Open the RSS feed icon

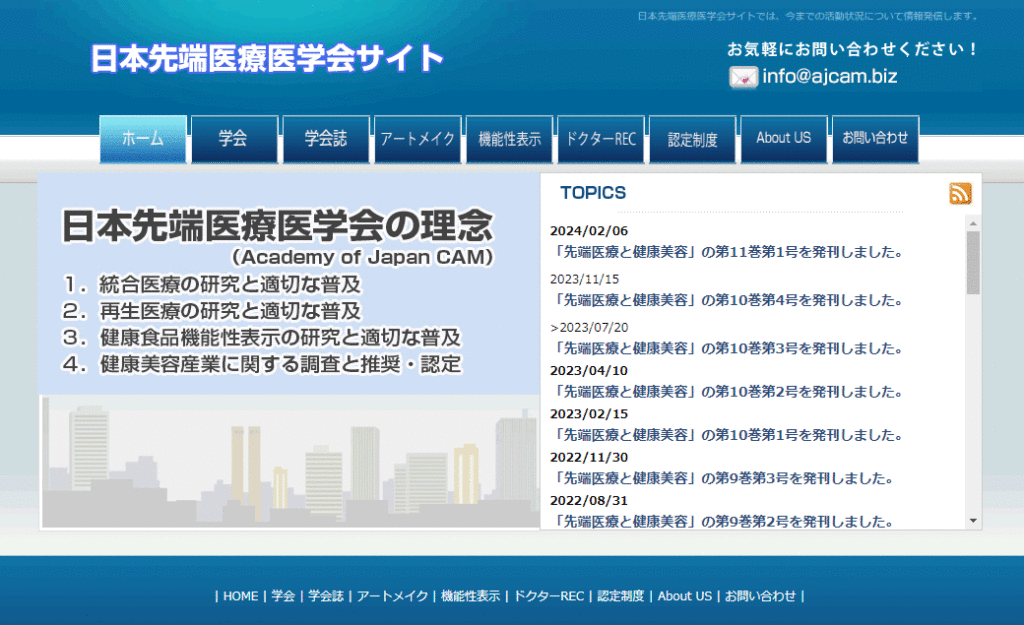tap(960, 193)
